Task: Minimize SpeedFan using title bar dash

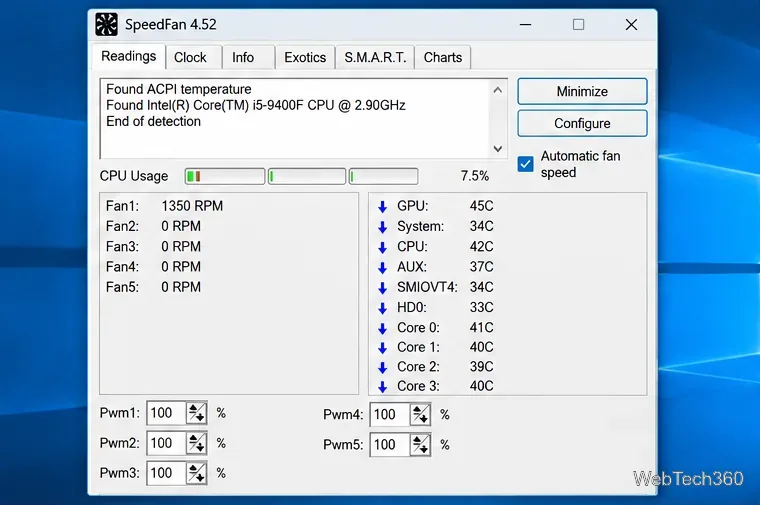Action: pos(525,24)
